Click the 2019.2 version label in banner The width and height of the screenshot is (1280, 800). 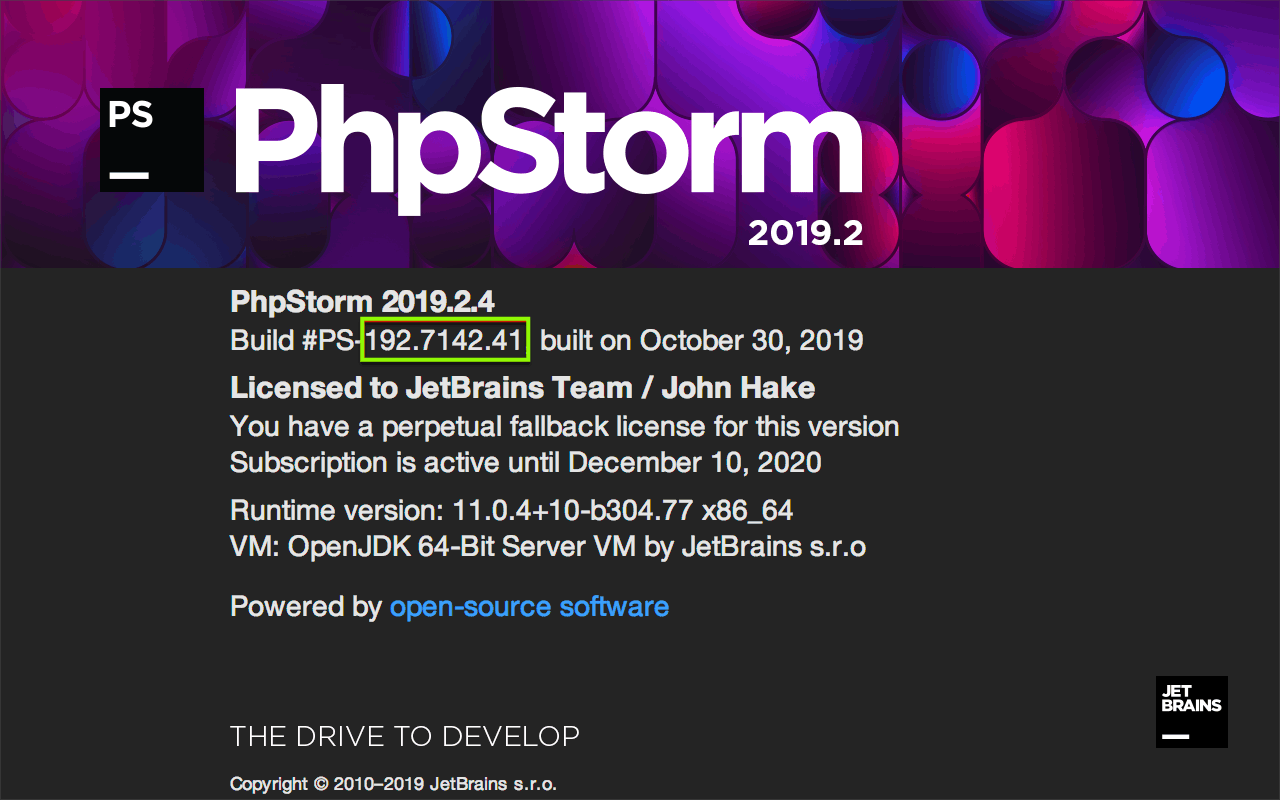pos(806,233)
